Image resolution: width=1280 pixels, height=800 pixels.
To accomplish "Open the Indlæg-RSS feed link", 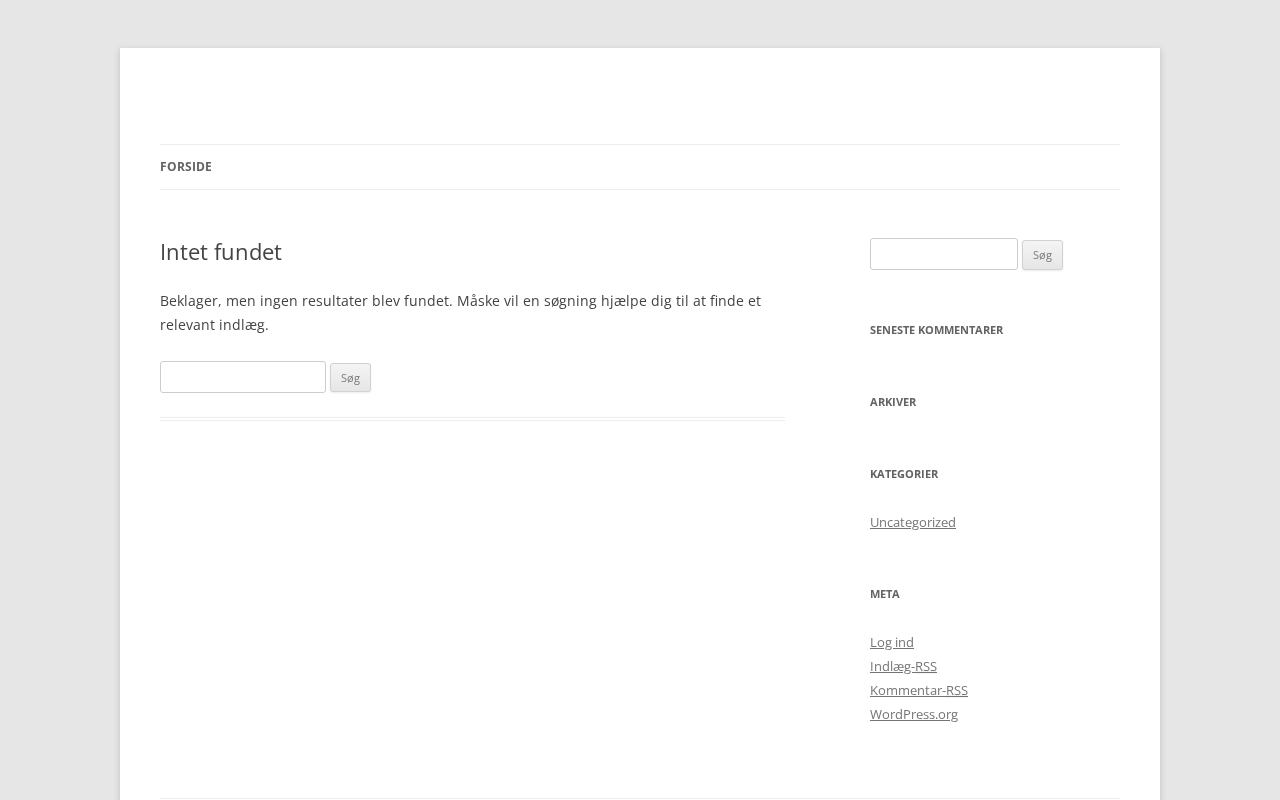I will 903,666.
